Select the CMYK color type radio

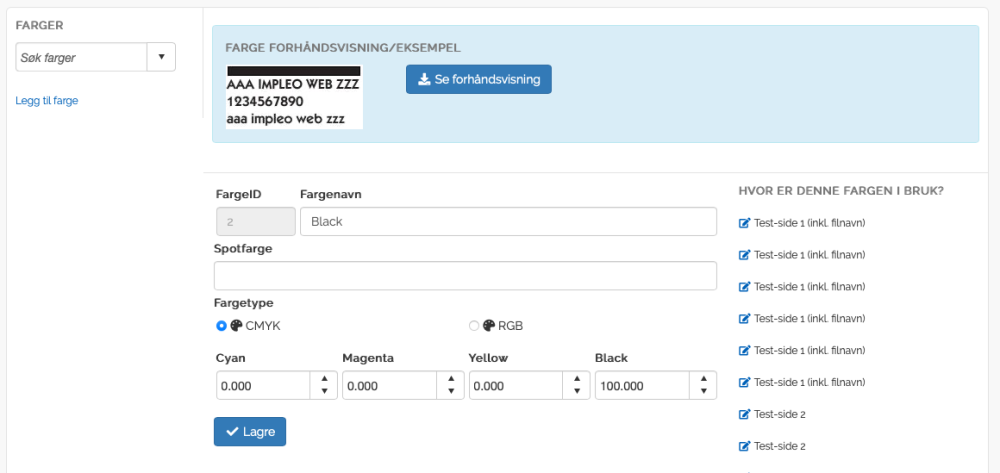coord(221,325)
